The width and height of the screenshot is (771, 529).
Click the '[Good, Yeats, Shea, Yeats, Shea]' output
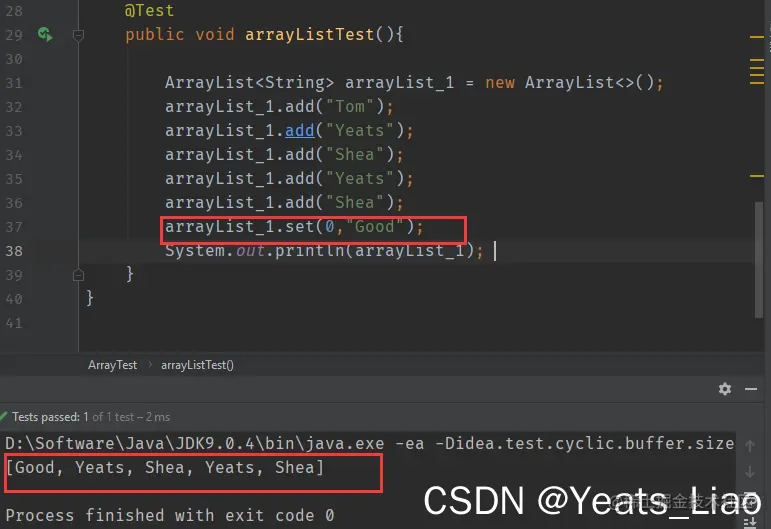coord(165,468)
